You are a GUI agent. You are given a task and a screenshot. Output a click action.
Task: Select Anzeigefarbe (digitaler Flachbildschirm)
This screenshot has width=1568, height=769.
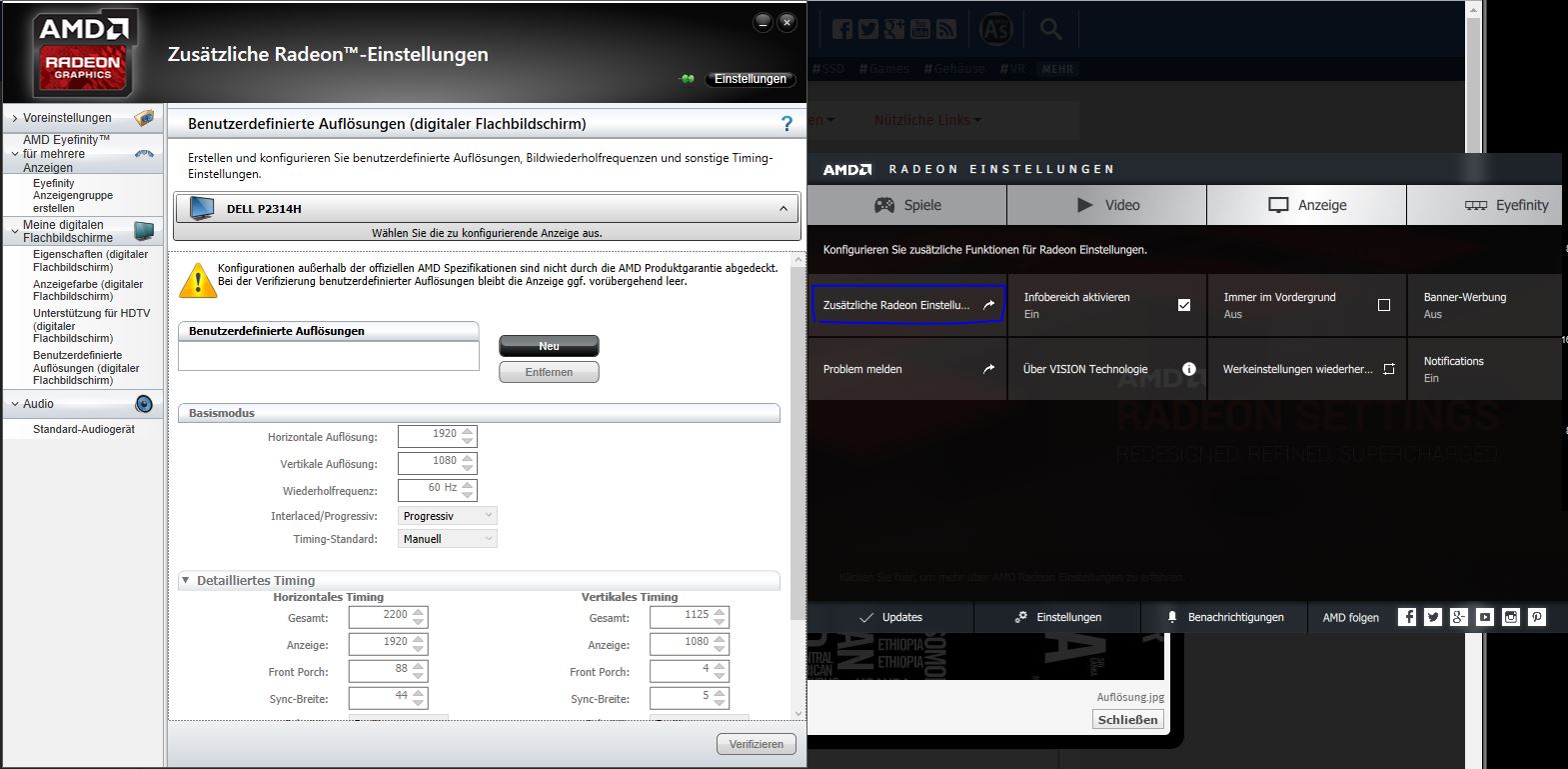pos(88,290)
